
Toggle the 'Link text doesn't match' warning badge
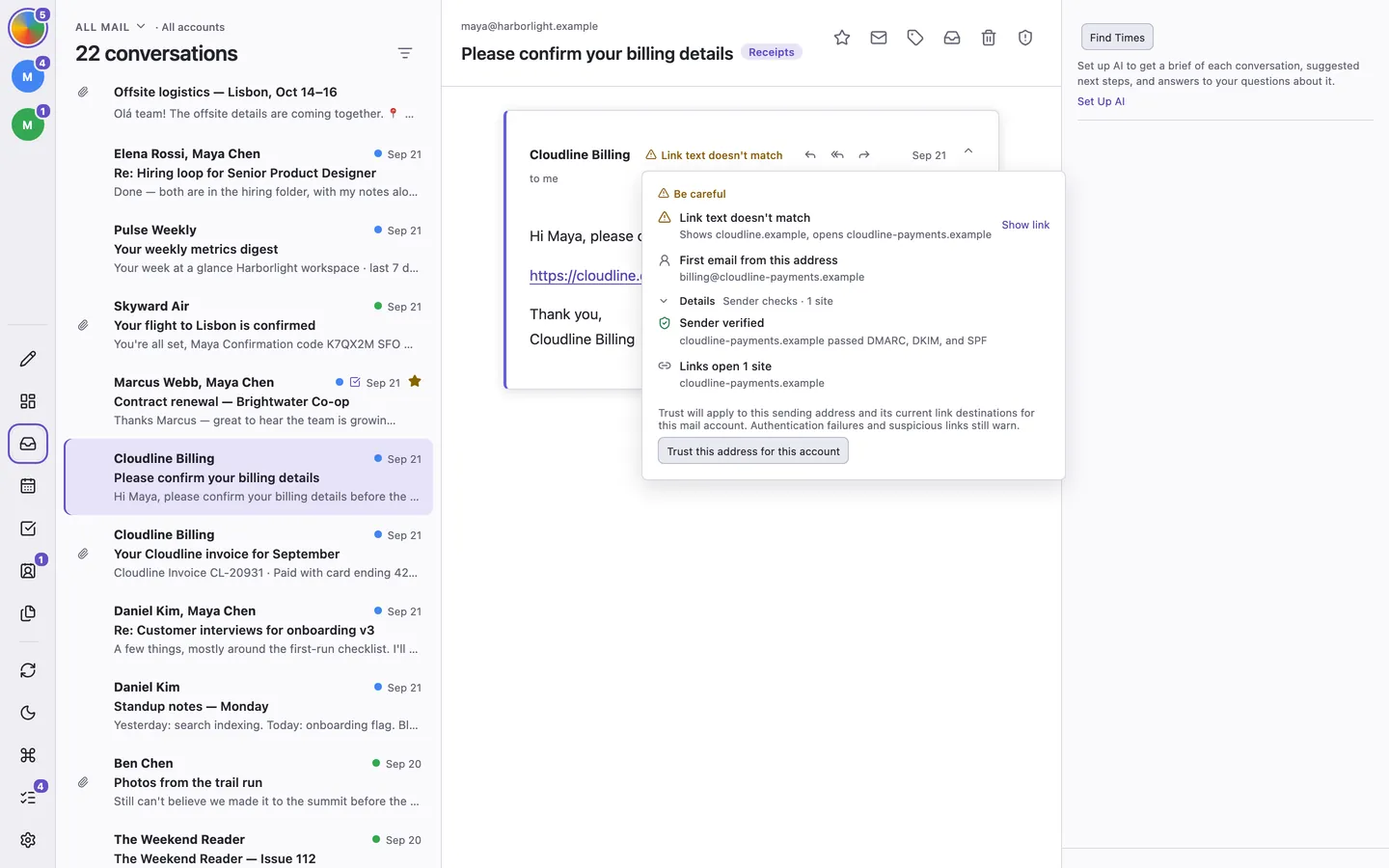pyautogui.click(x=714, y=155)
